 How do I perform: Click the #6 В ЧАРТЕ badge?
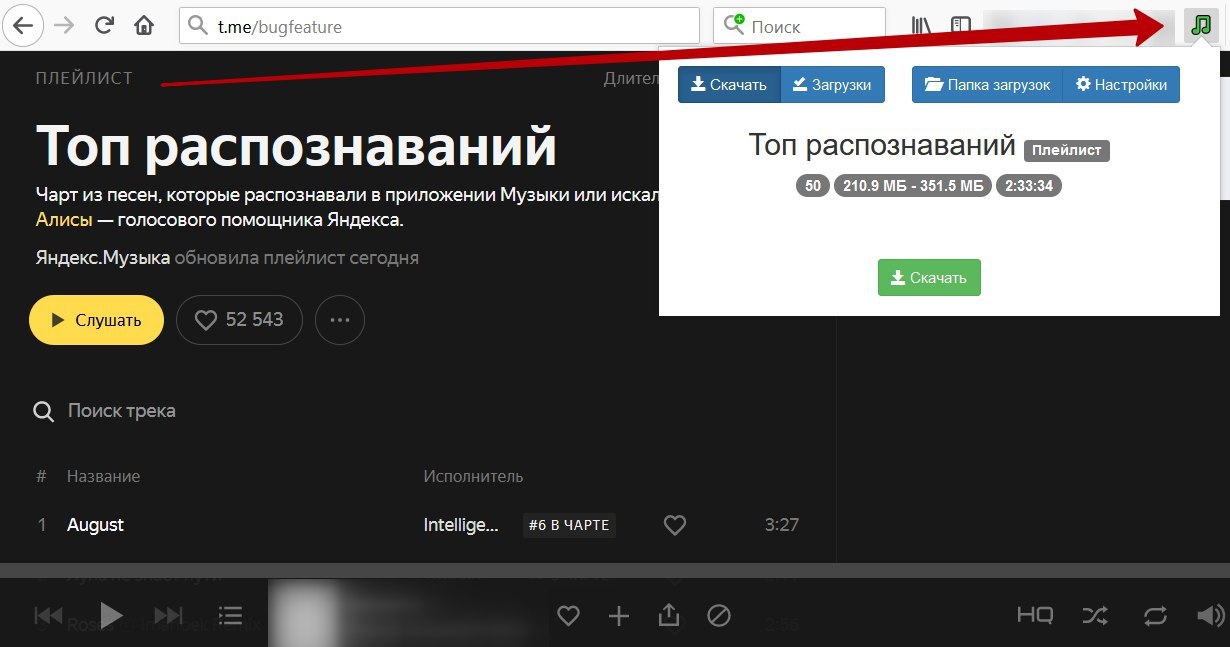pyautogui.click(x=569, y=525)
